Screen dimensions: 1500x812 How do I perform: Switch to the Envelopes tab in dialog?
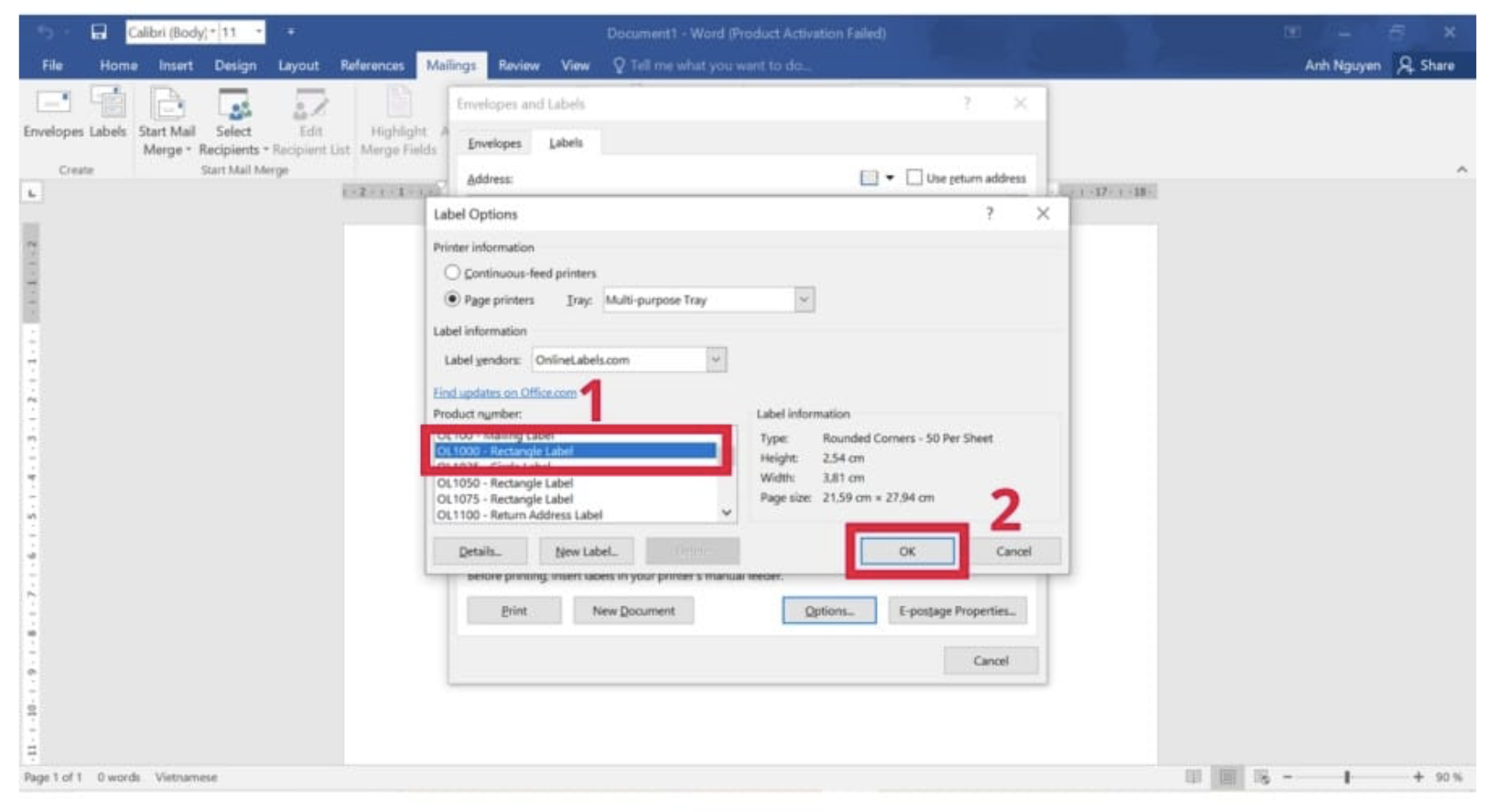[494, 143]
